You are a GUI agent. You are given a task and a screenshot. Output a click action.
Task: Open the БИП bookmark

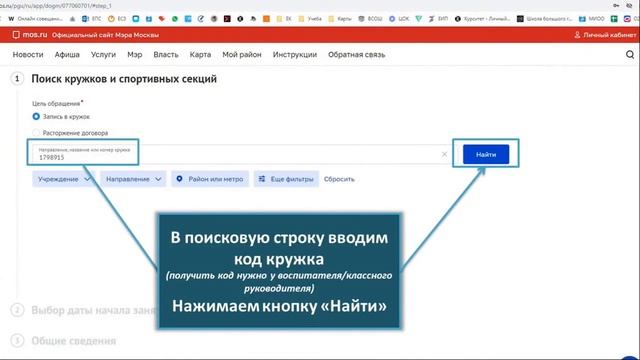pos(438,19)
